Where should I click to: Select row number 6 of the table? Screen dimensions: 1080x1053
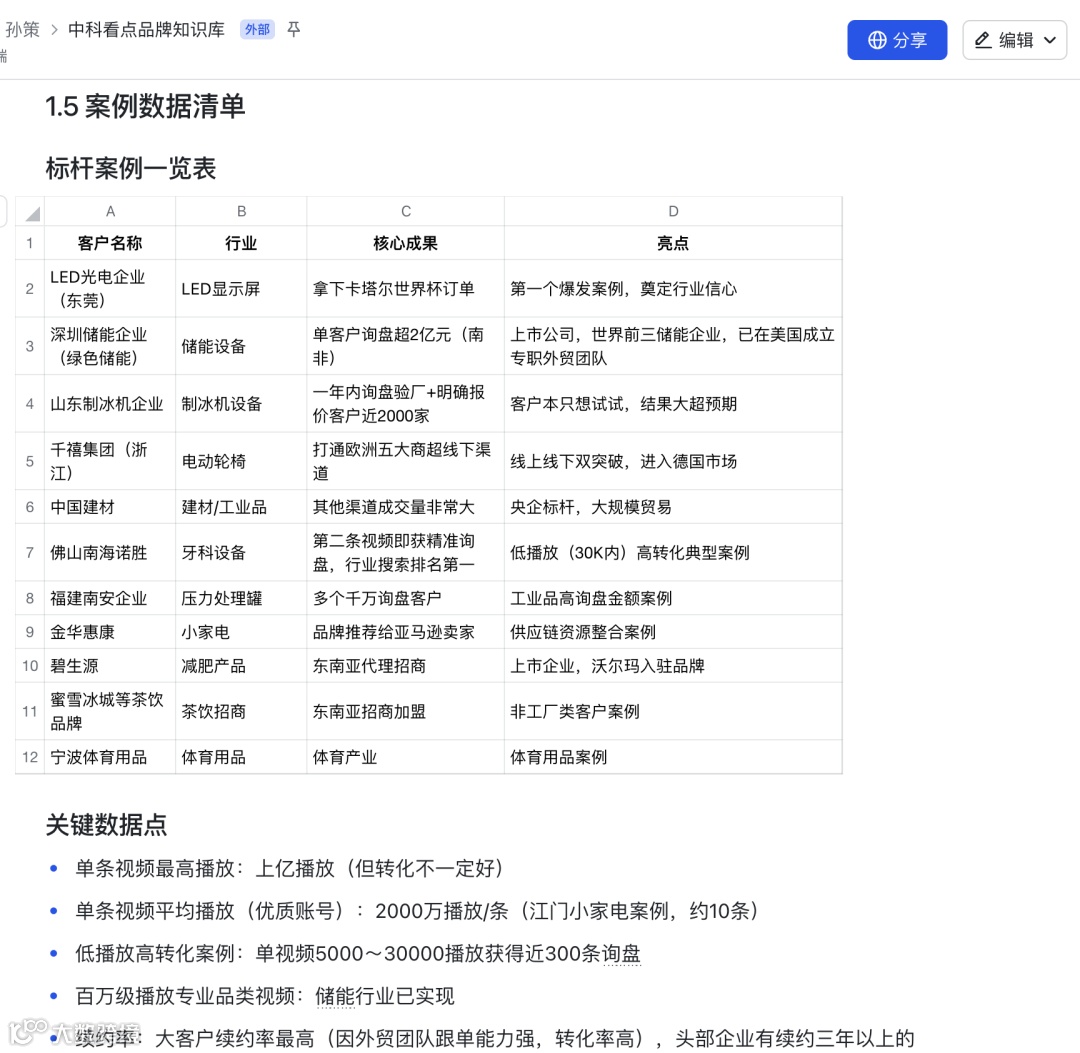click(30, 507)
